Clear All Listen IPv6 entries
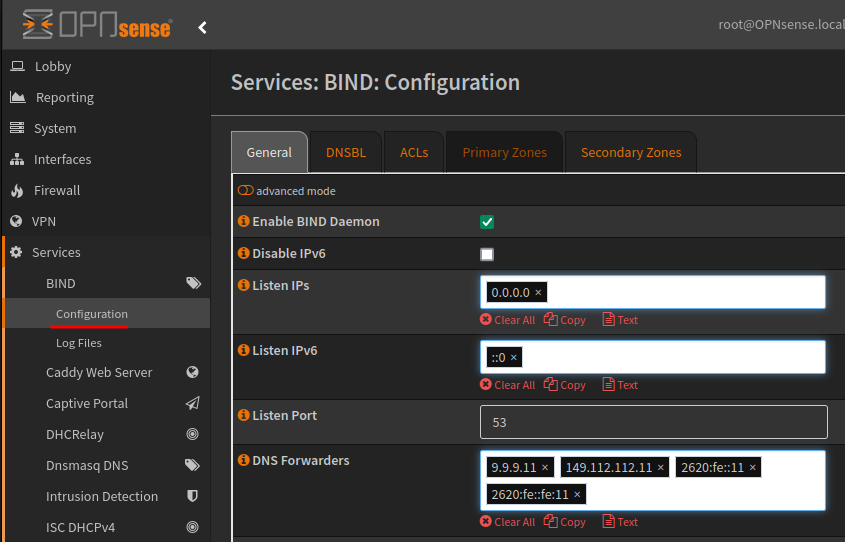The image size is (845, 542). (x=508, y=385)
